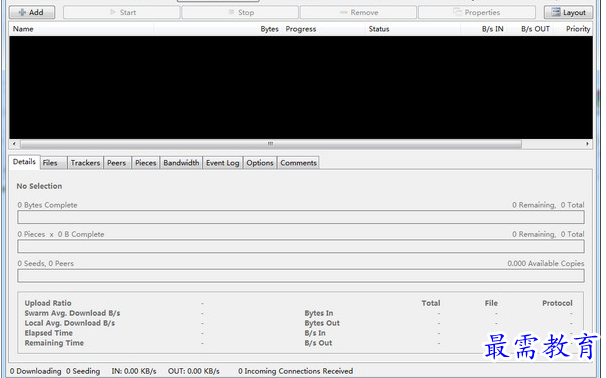The width and height of the screenshot is (606, 378).
Task: Click the 'Remaining Time' label
Action: coord(54,343)
